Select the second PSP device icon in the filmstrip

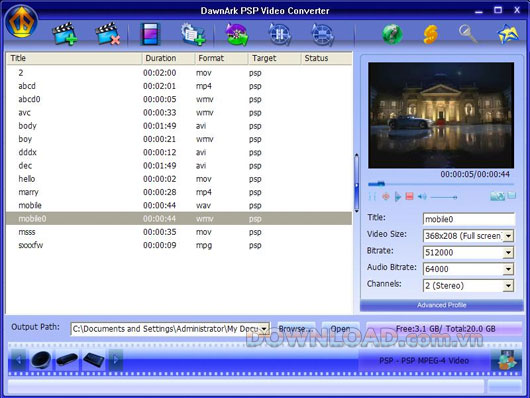[67, 359]
